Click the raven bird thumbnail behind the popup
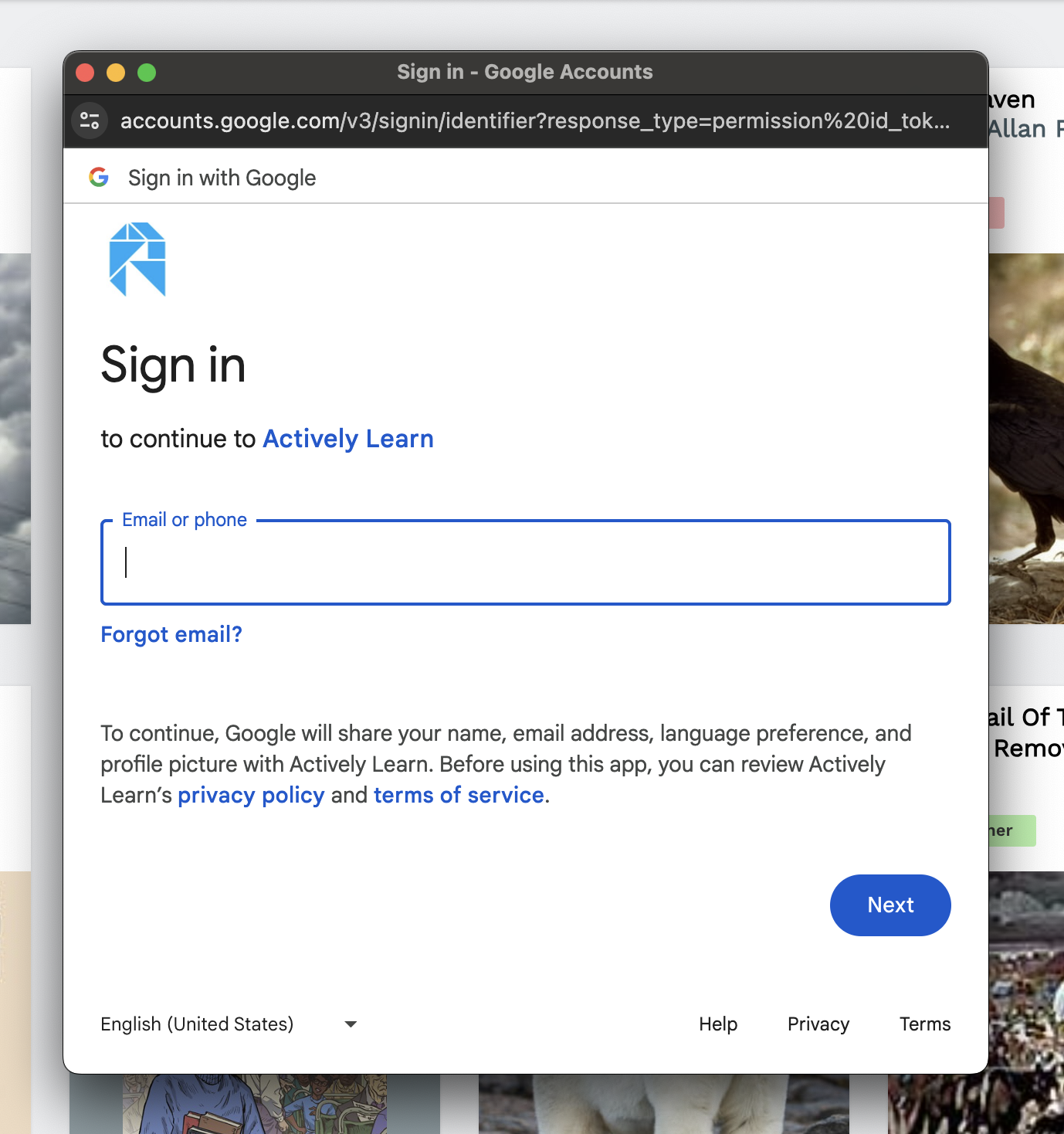The width and height of the screenshot is (1064, 1134). pyautogui.click(x=1026, y=439)
